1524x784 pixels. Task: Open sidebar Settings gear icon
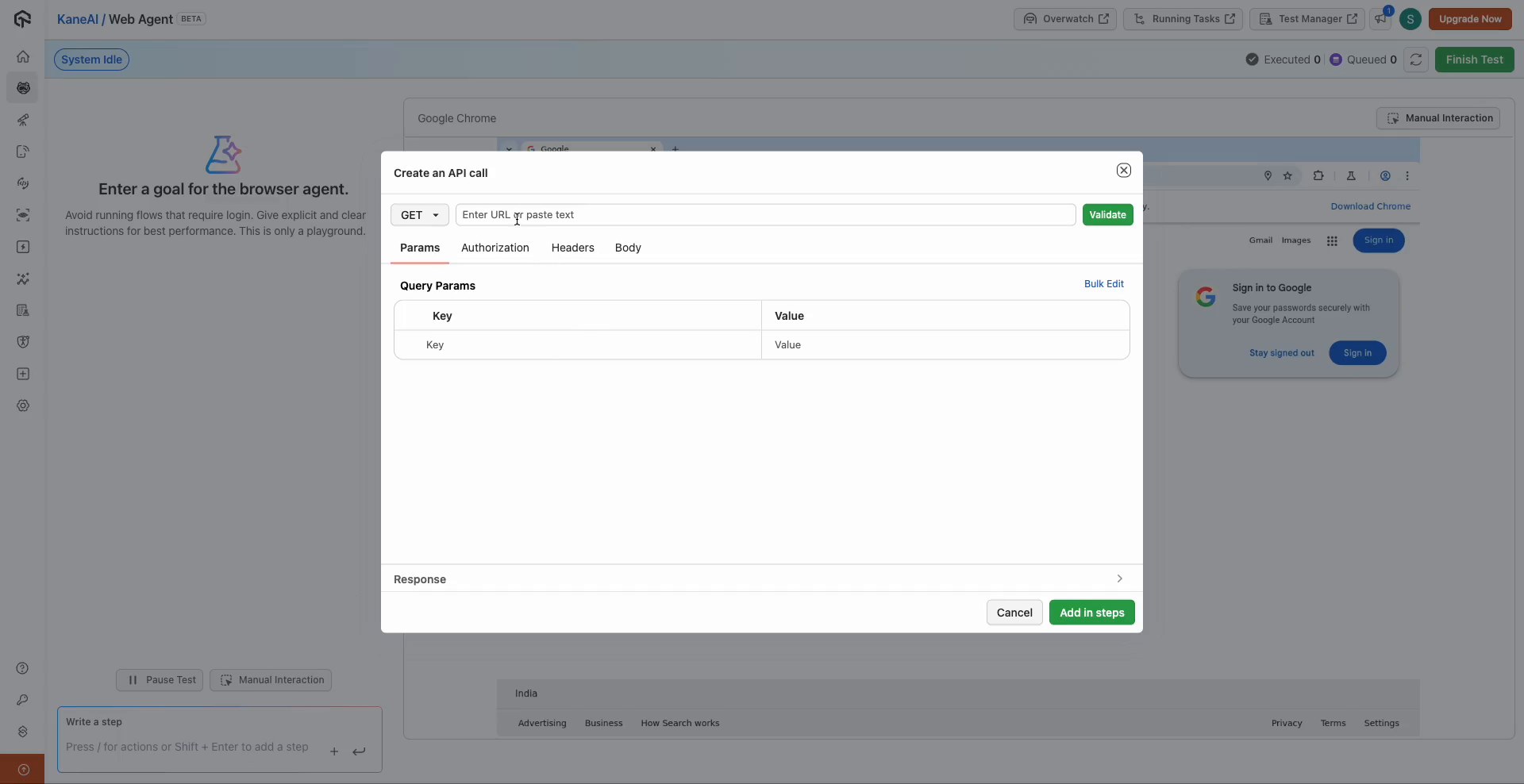[x=23, y=405]
